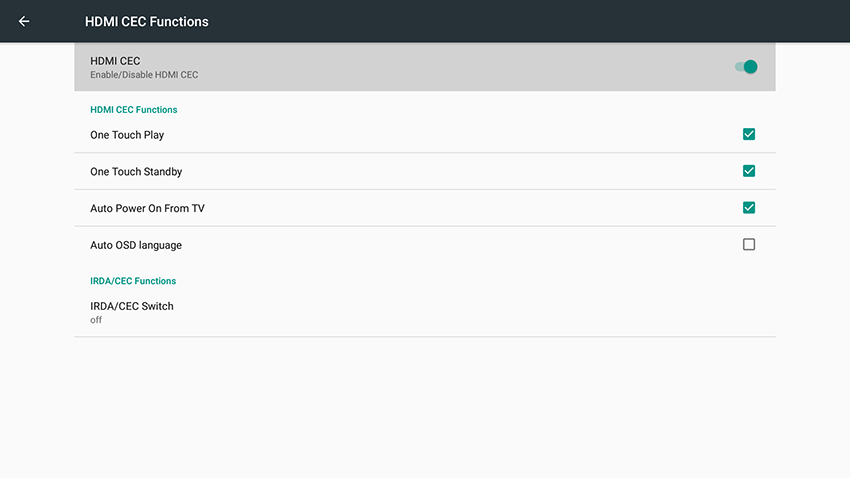Disable the One Touch Standby checkbox
The width and height of the screenshot is (850, 478).
click(749, 171)
